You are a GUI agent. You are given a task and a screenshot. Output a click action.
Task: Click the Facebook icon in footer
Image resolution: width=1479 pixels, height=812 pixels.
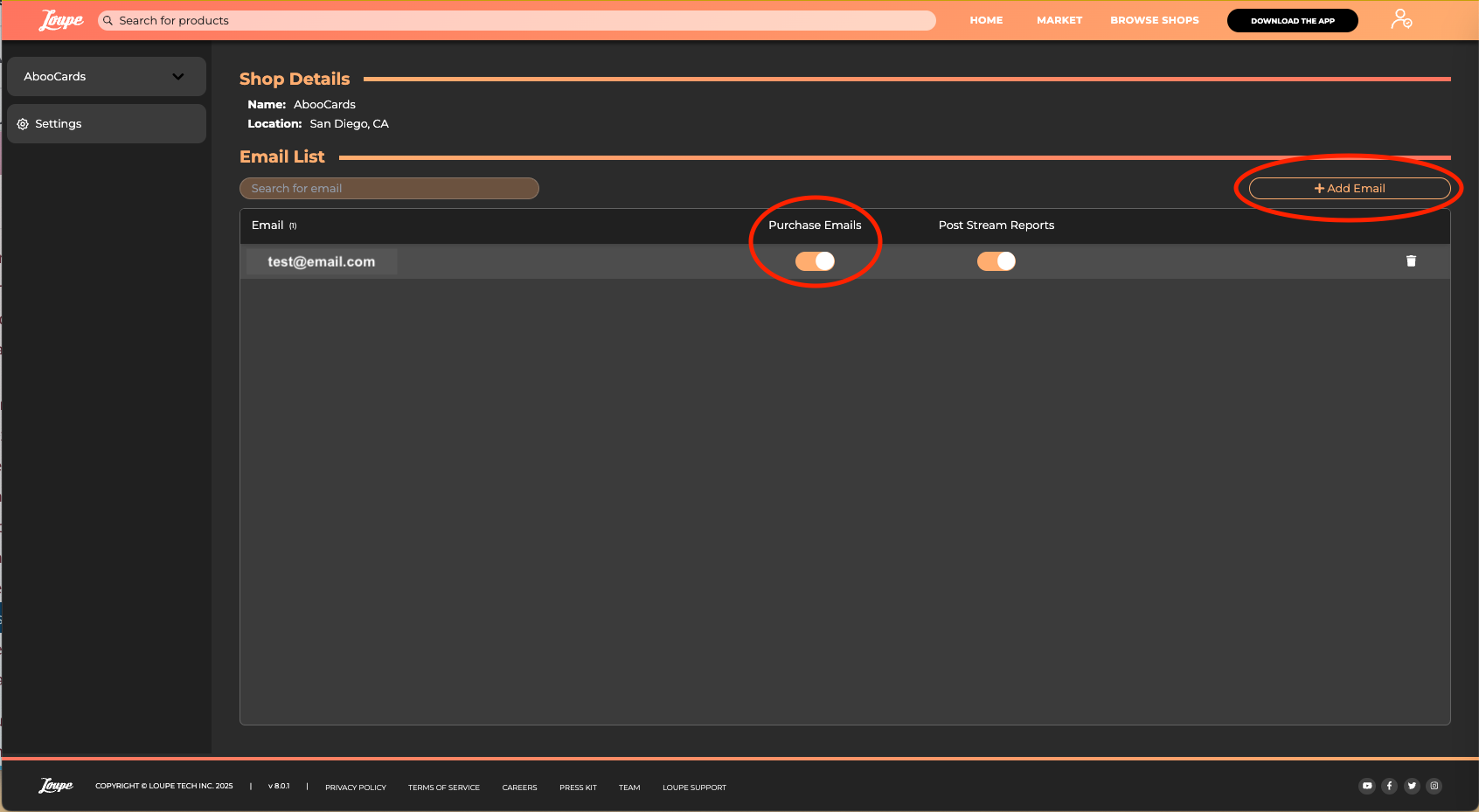[x=1390, y=786]
